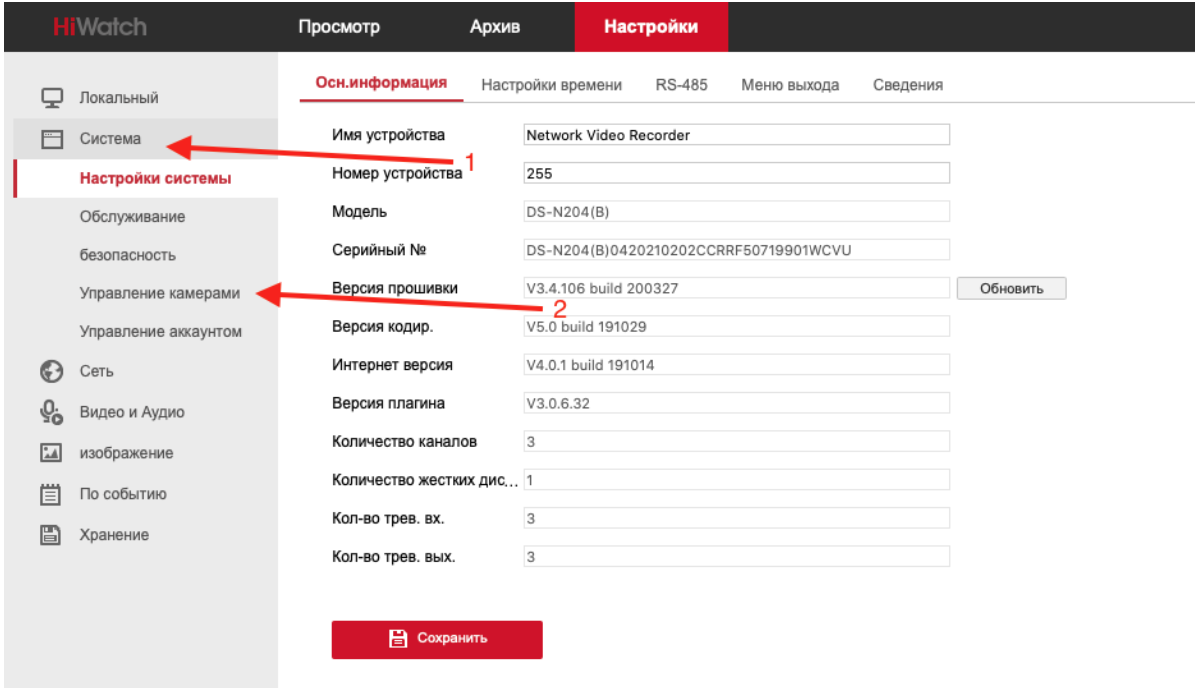Open the Сведения tab
Viewport: 1195px width, 688px height.
coord(907,85)
